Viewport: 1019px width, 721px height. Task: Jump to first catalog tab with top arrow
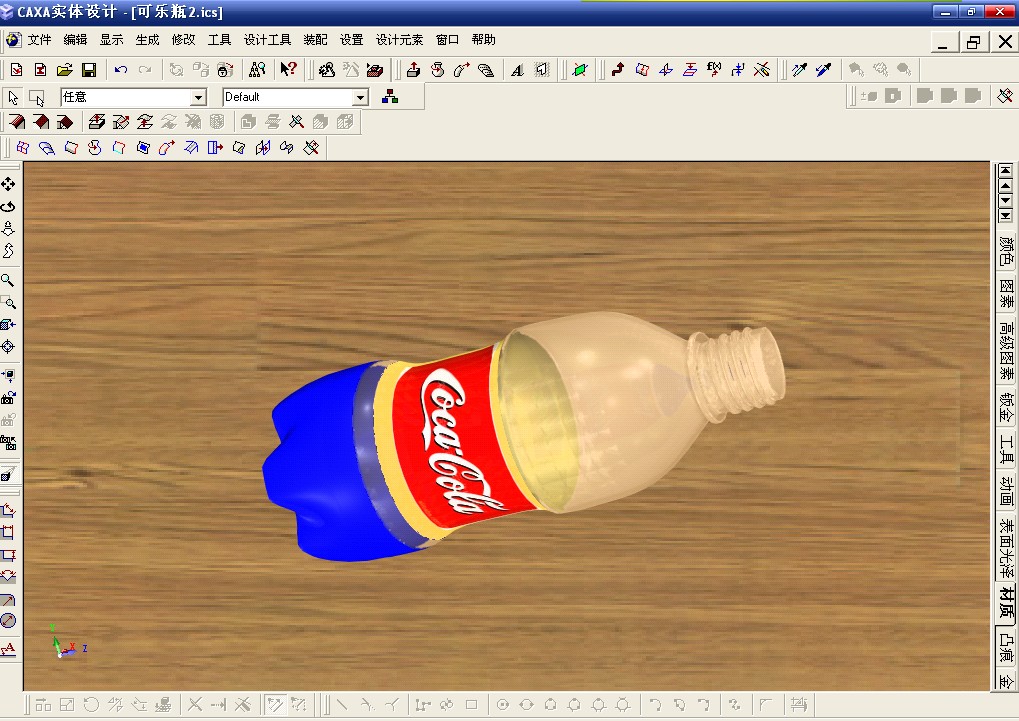click(1005, 171)
